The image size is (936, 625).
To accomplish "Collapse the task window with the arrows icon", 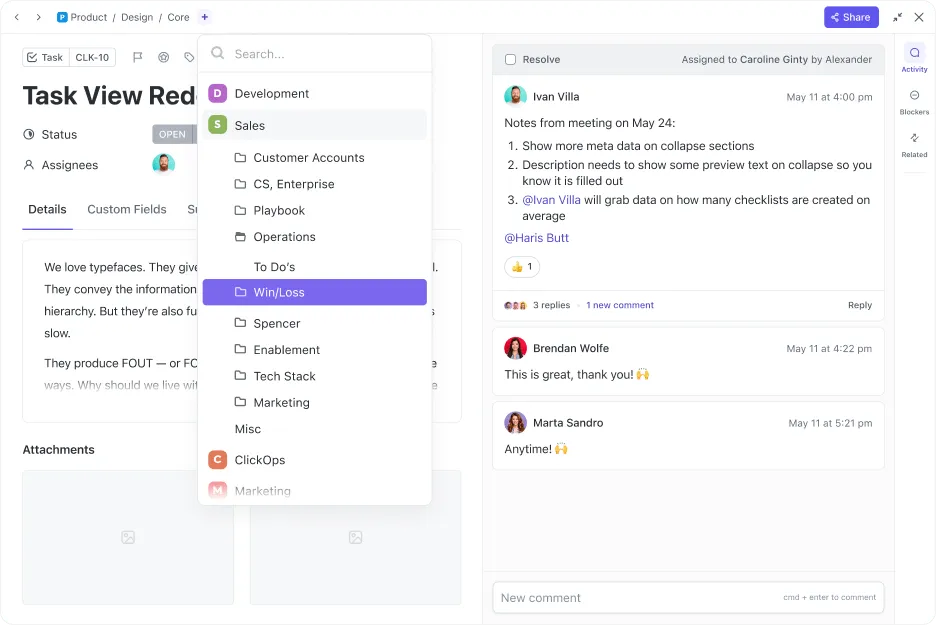I will [x=897, y=17].
